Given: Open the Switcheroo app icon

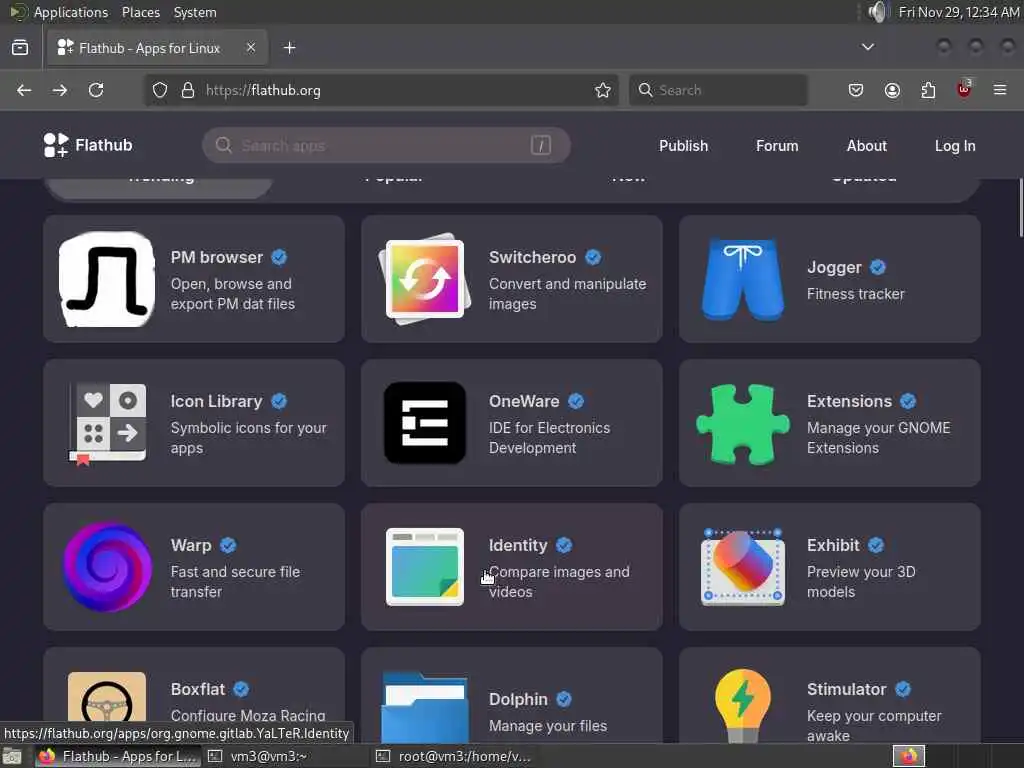Looking at the screenshot, I should [x=424, y=279].
